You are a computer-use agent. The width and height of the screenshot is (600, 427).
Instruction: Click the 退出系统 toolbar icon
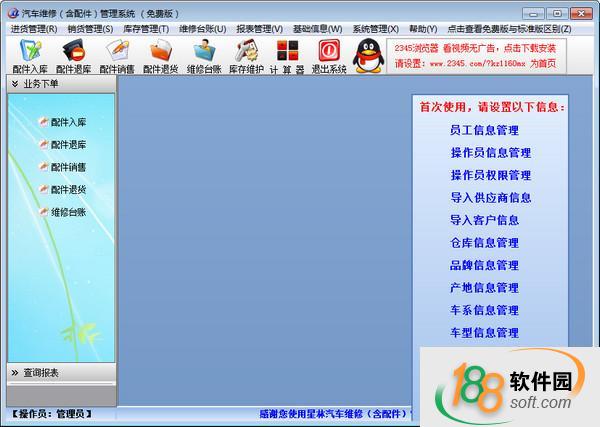click(328, 54)
